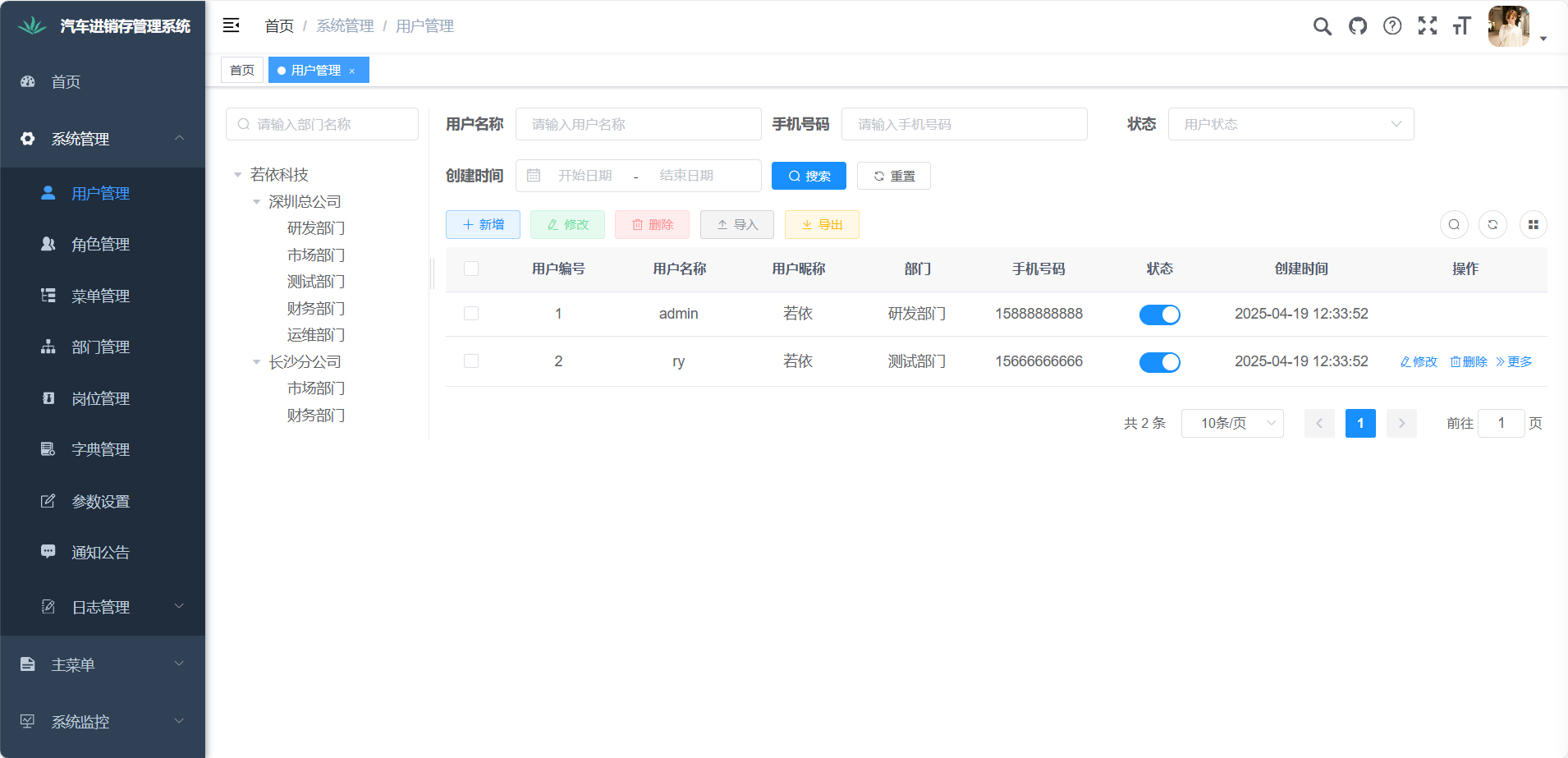Viewport: 1568px width, 758px height.
Task: Click the app logo in sidebar
Action: click(32, 26)
